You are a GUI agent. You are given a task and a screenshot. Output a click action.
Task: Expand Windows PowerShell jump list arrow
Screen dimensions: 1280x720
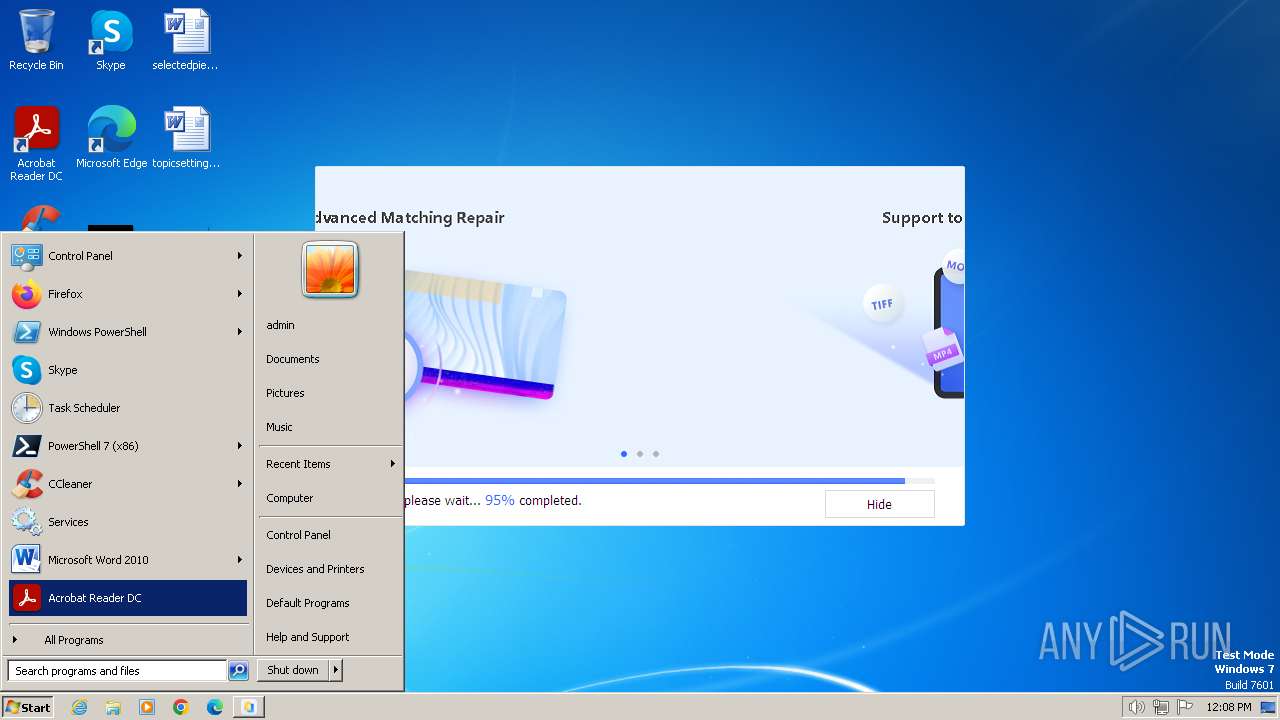pyautogui.click(x=240, y=332)
